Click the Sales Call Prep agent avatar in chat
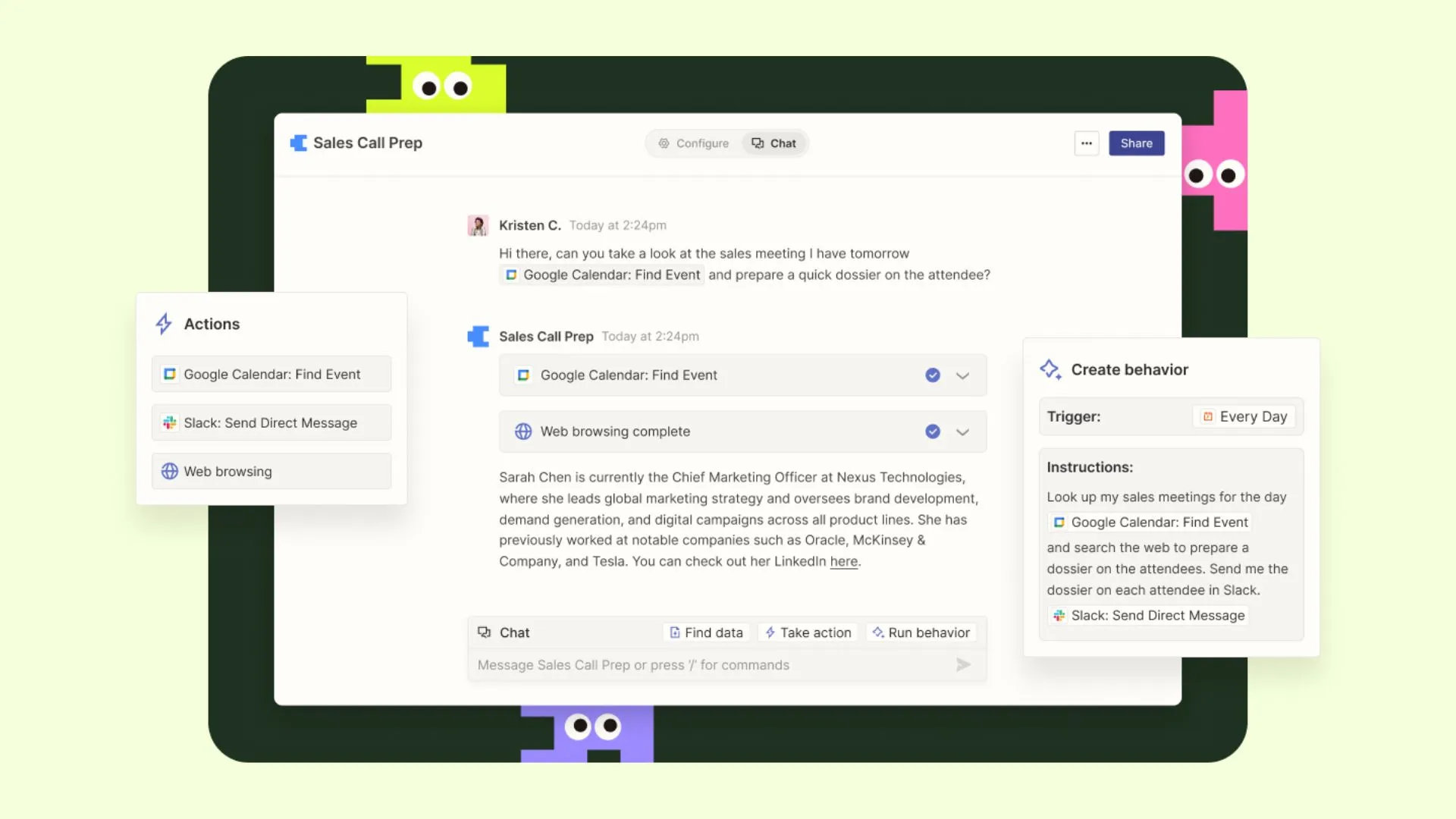Viewport: 1456px width, 819px height. coord(478,336)
